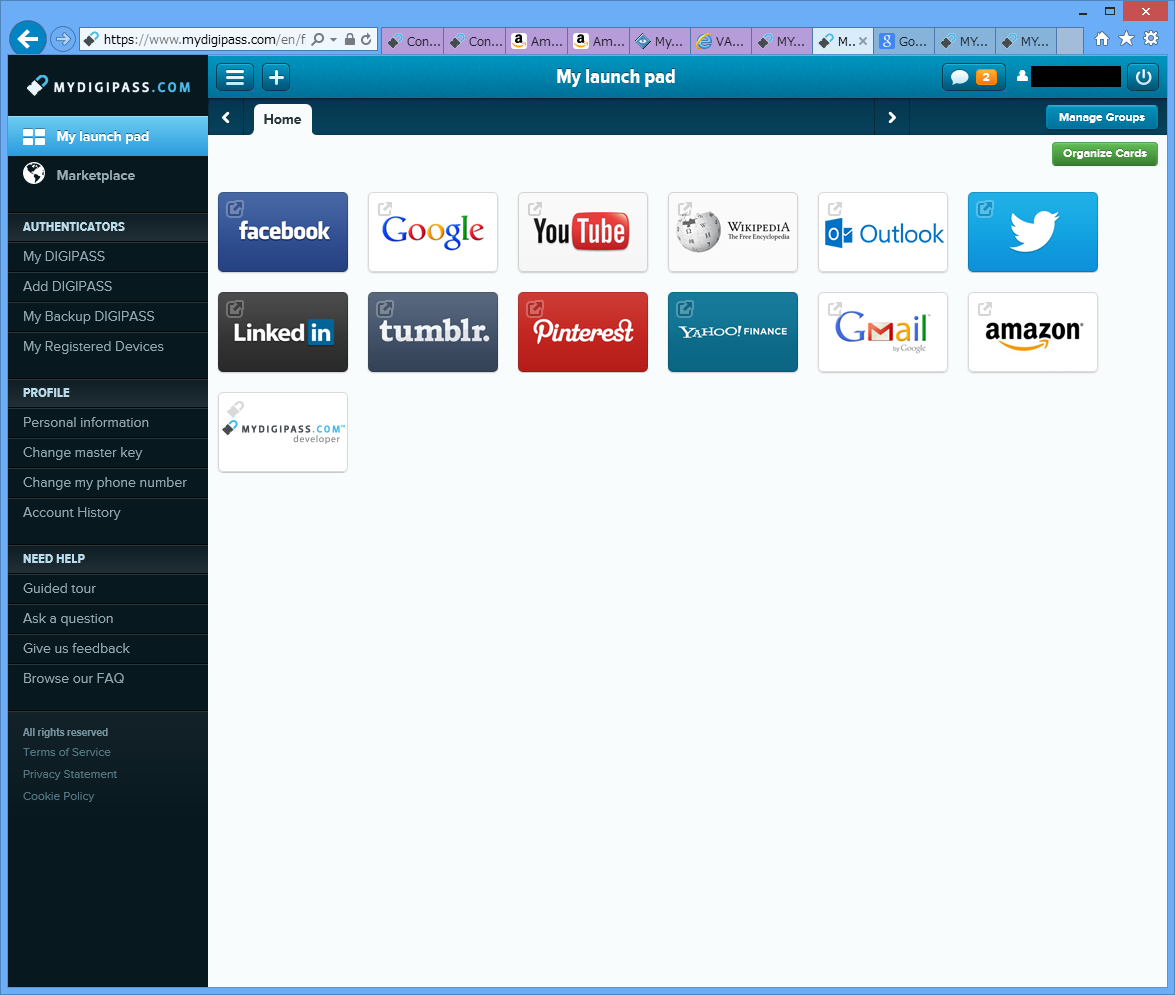View My Registered Devices
Image resolution: width=1175 pixels, height=995 pixels.
[108, 346]
